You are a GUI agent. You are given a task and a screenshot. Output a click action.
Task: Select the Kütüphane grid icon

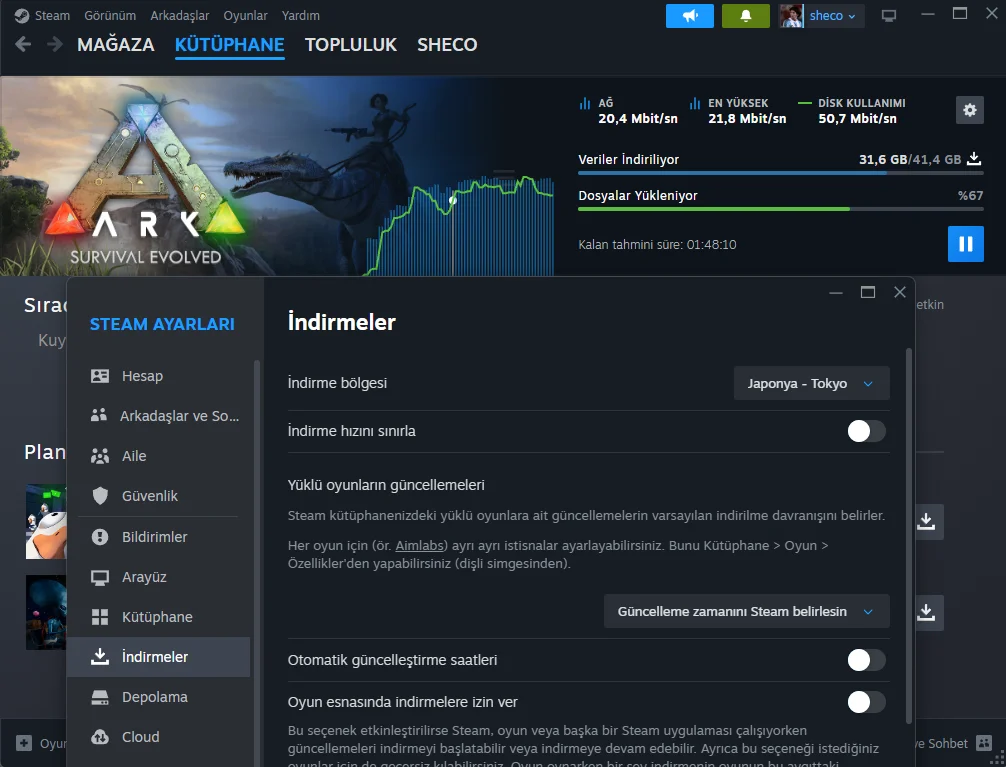coord(100,617)
